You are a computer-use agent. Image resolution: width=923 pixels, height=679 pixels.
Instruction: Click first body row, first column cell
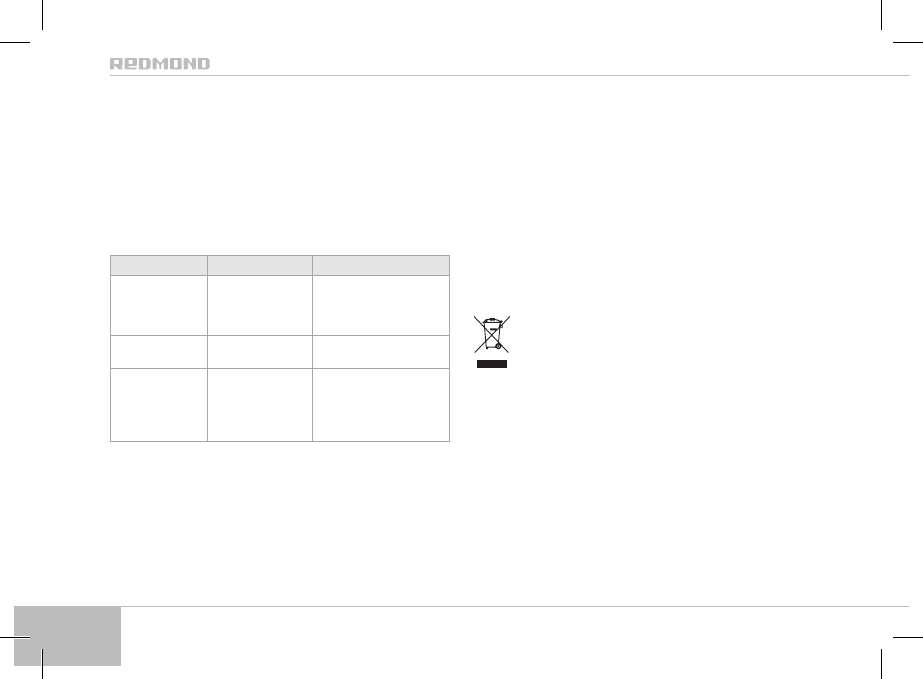click(158, 305)
